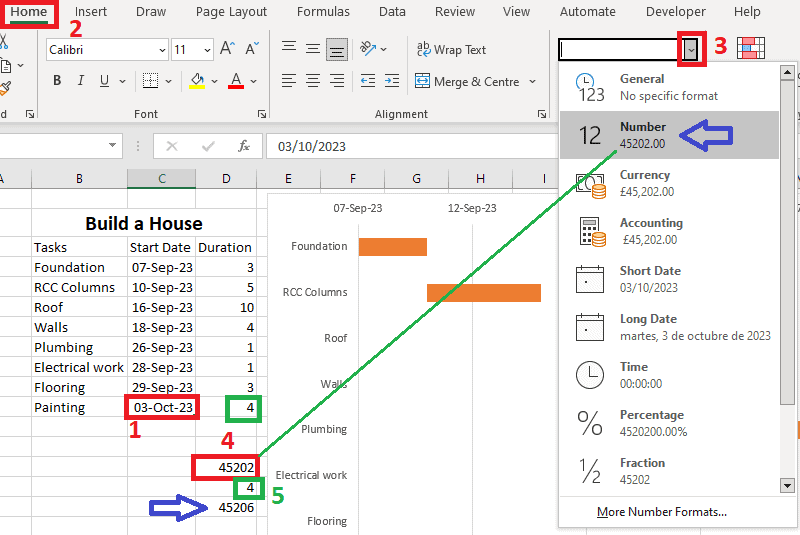Open the Formulas ribbon tab
800x535 pixels.
[323, 12]
